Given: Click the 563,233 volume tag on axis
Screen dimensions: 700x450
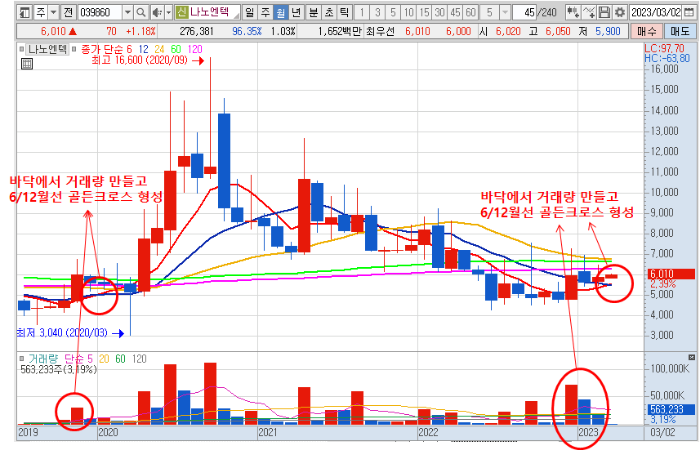Looking at the screenshot, I should [x=672, y=409].
